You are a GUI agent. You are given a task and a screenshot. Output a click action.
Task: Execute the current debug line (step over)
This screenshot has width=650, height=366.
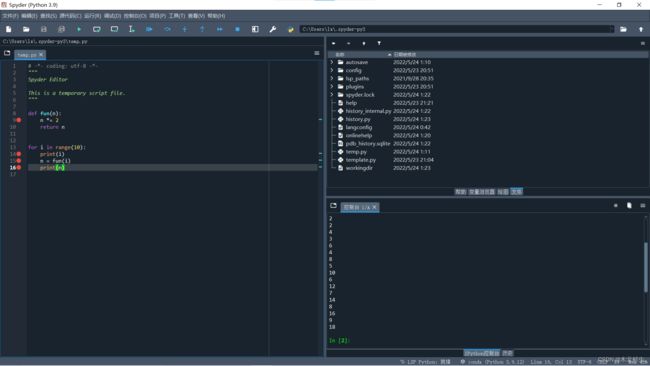167,29
